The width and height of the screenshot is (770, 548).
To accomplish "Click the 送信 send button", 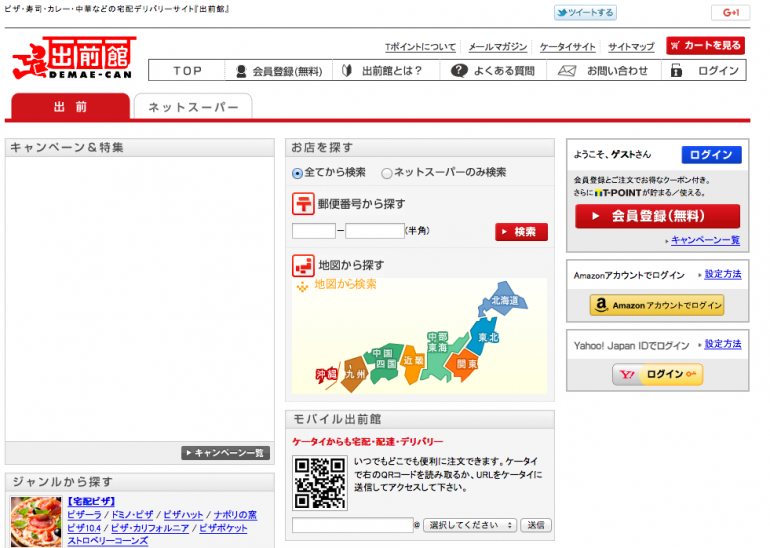I will coord(536,525).
